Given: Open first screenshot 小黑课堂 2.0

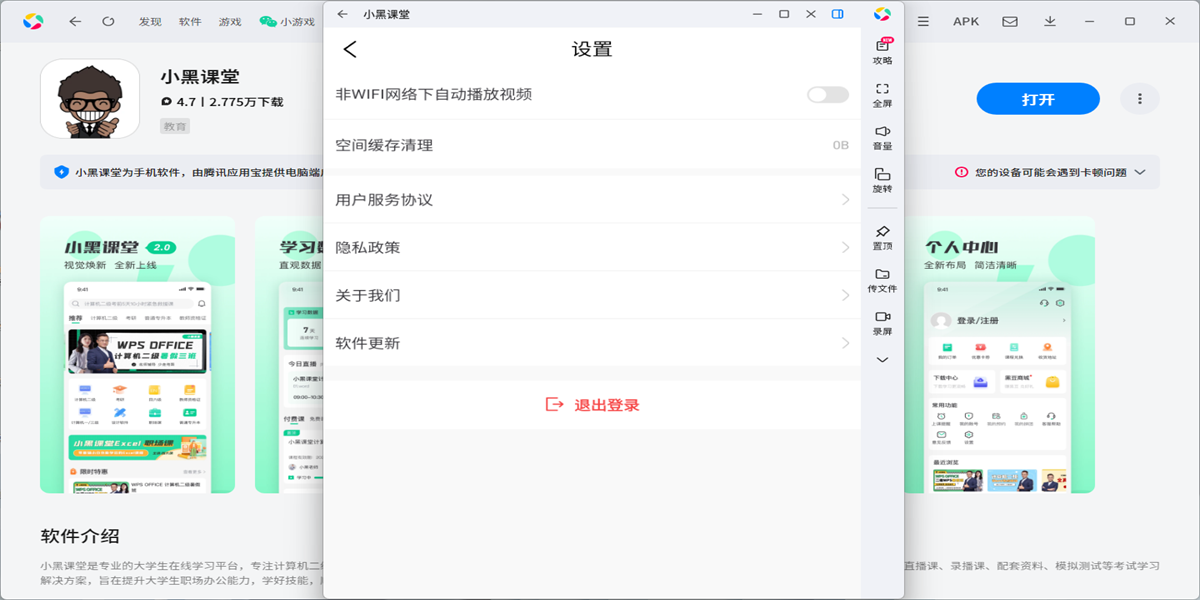Looking at the screenshot, I should 138,355.
